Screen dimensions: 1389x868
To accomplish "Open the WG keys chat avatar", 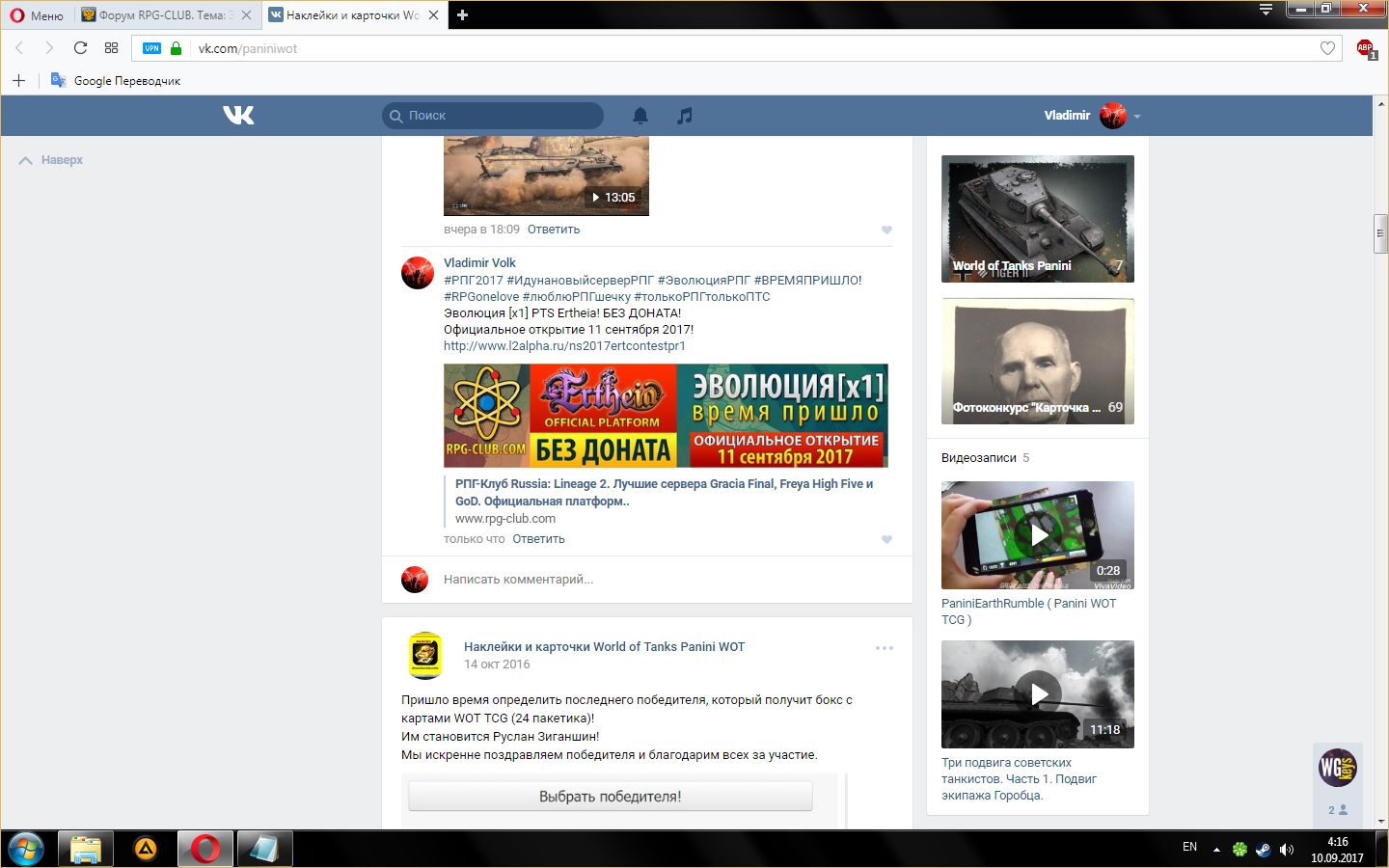I will pyautogui.click(x=1338, y=768).
